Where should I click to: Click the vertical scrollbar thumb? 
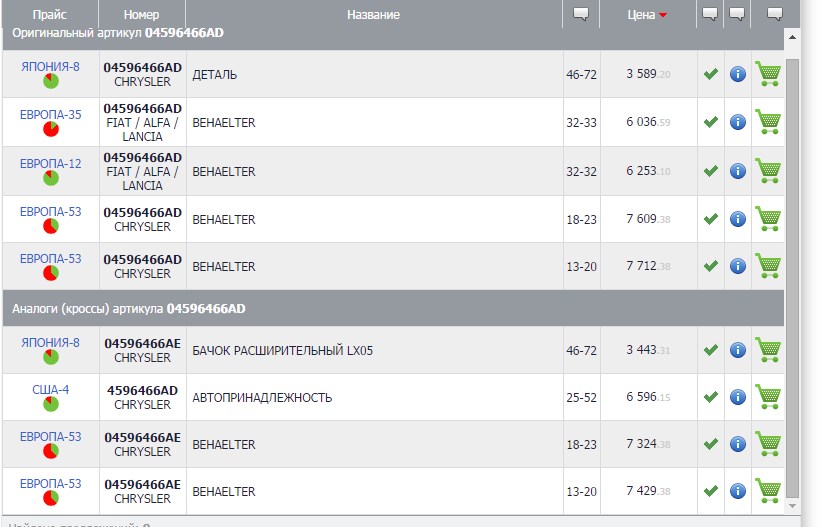792,278
